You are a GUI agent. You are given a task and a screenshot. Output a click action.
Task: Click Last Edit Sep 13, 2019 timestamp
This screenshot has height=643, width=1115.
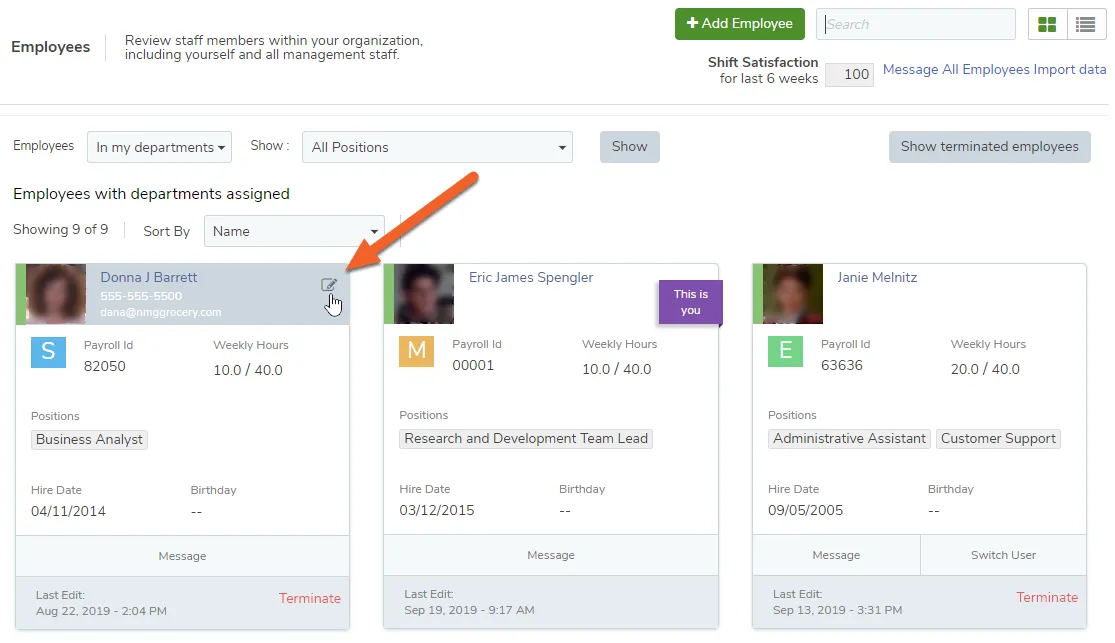tap(838, 610)
